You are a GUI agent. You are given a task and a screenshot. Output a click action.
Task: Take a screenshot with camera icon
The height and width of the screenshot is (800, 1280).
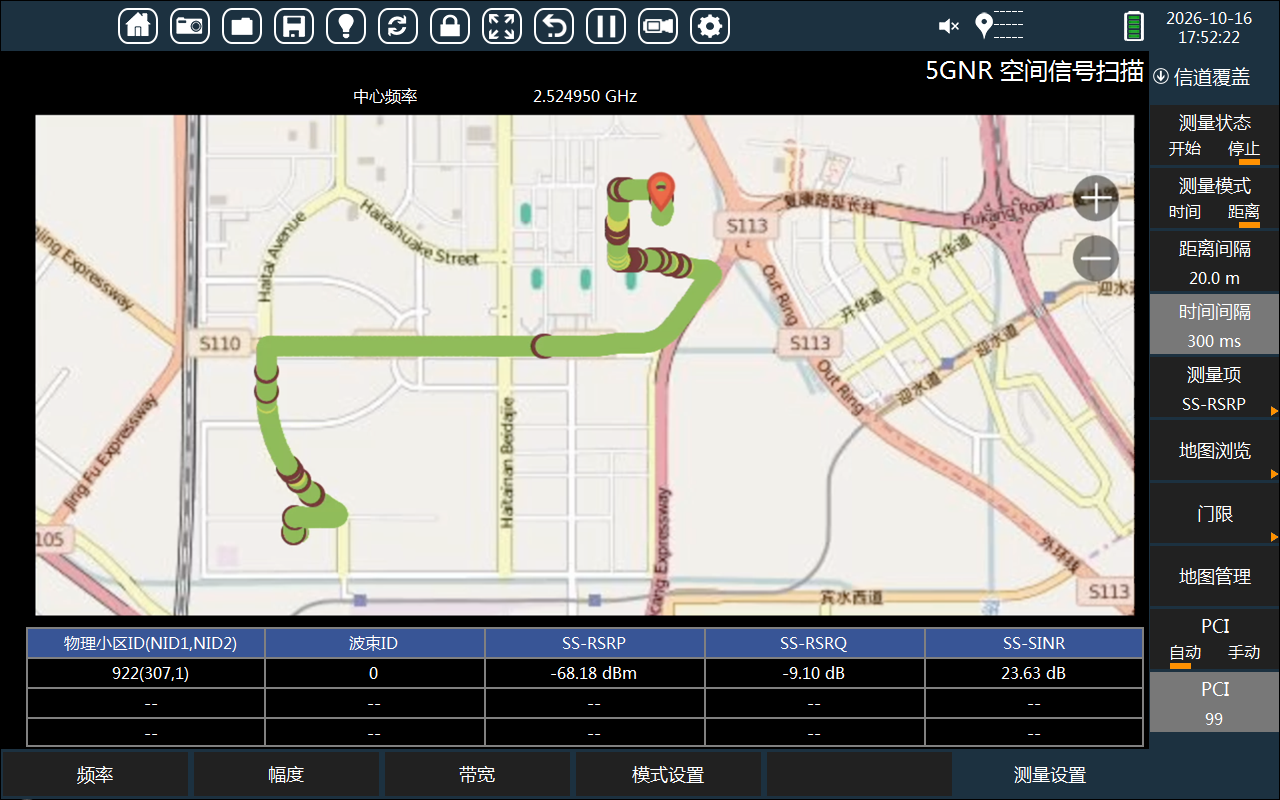coord(190,26)
